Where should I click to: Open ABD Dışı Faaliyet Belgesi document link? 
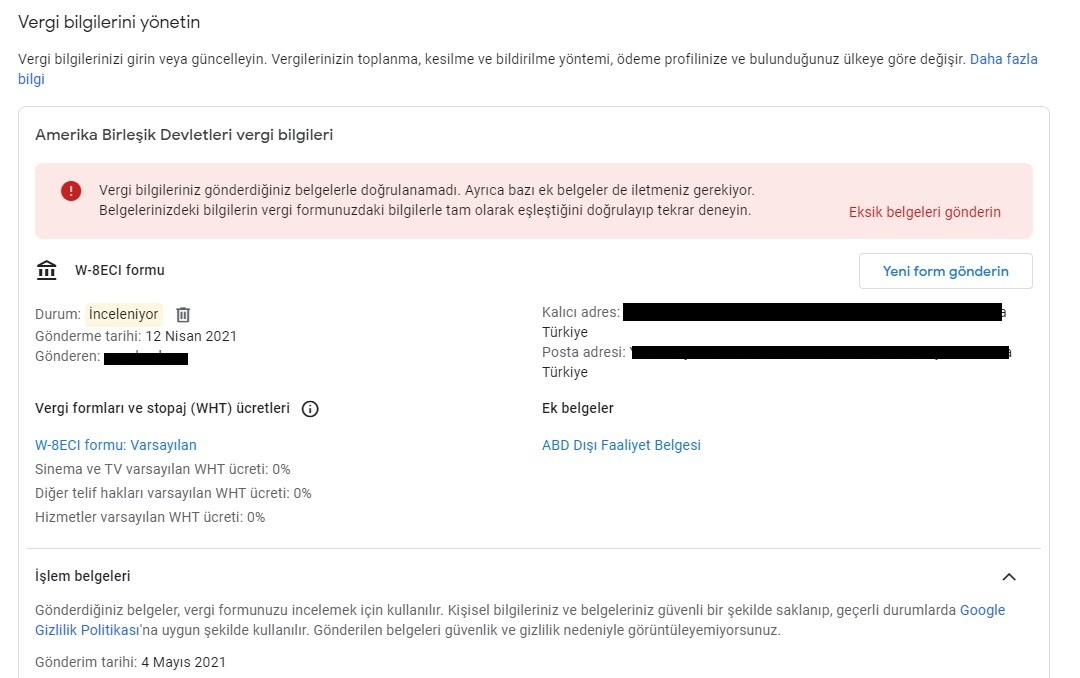621,445
